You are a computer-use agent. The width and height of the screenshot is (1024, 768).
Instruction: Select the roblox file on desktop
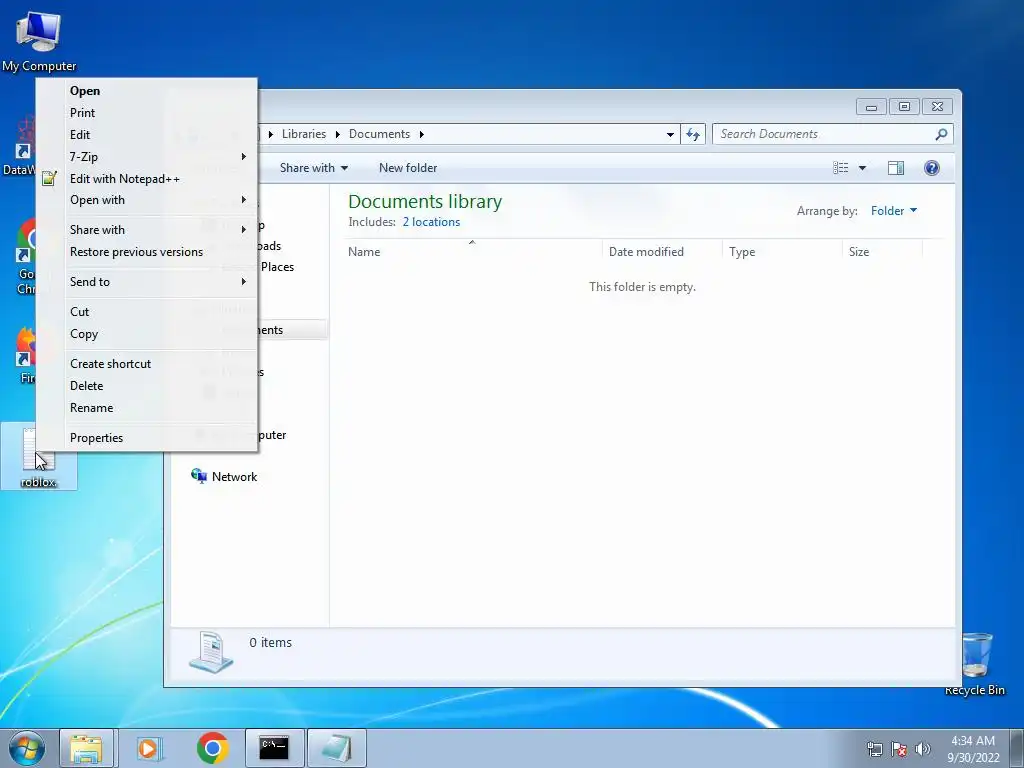pyautogui.click(x=39, y=456)
